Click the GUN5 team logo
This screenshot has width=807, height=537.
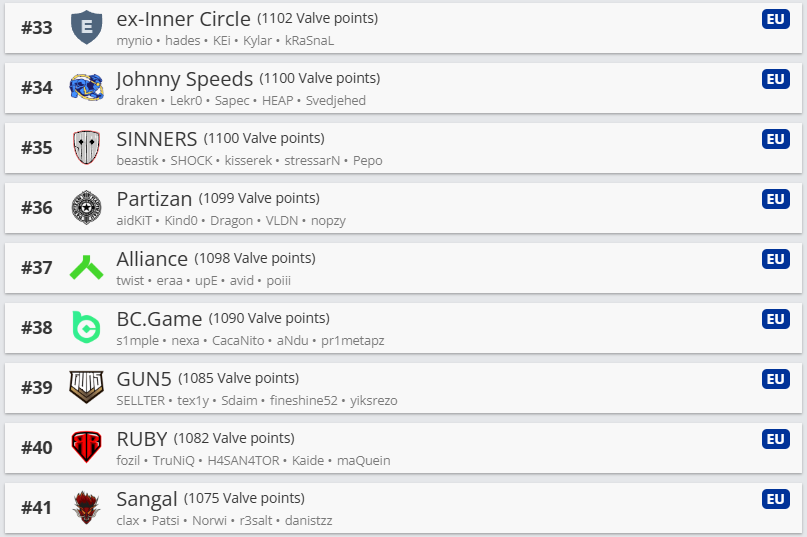click(87, 388)
